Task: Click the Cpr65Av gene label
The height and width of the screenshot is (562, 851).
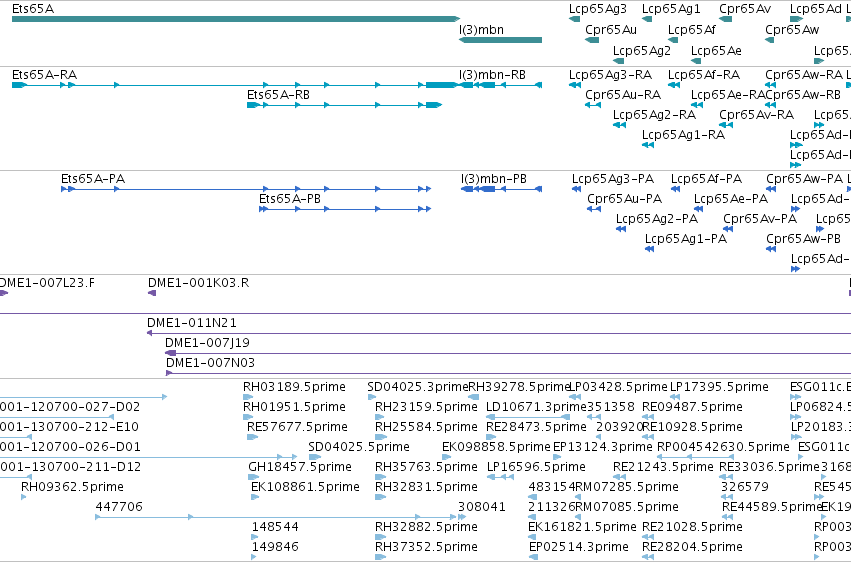Action: [745, 9]
